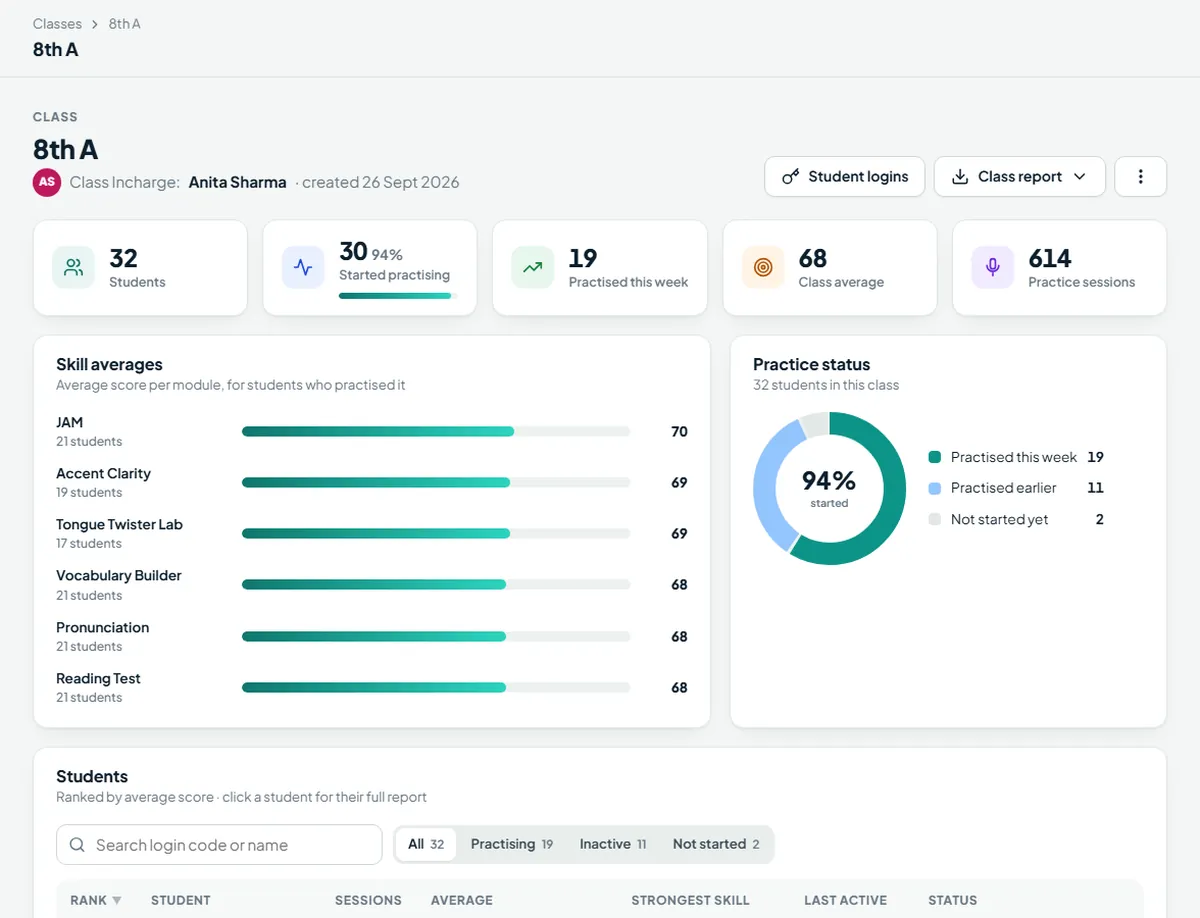Click the search magnifier icon
This screenshot has height=918, width=1200.
click(77, 845)
